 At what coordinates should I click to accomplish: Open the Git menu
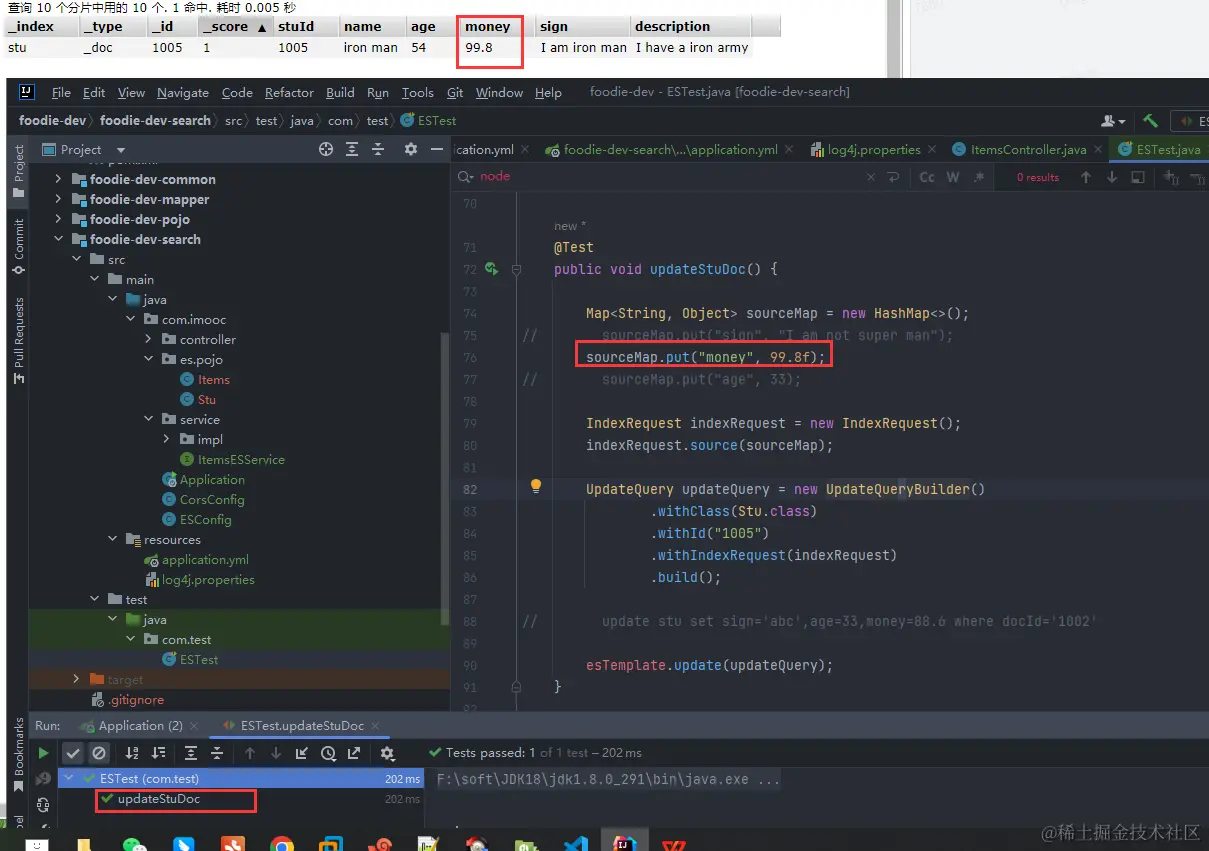(455, 92)
